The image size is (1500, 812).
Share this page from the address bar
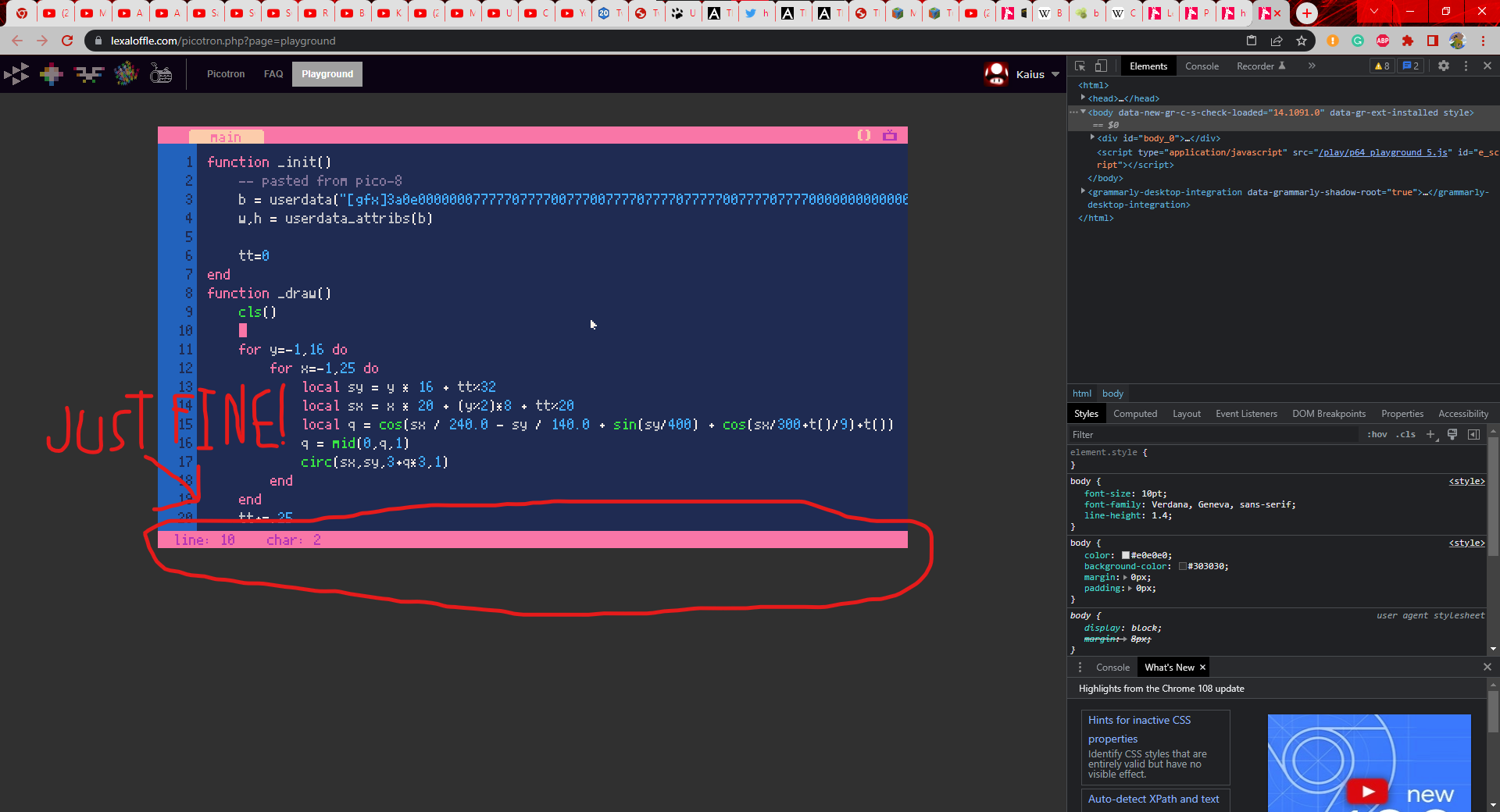point(1277,41)
